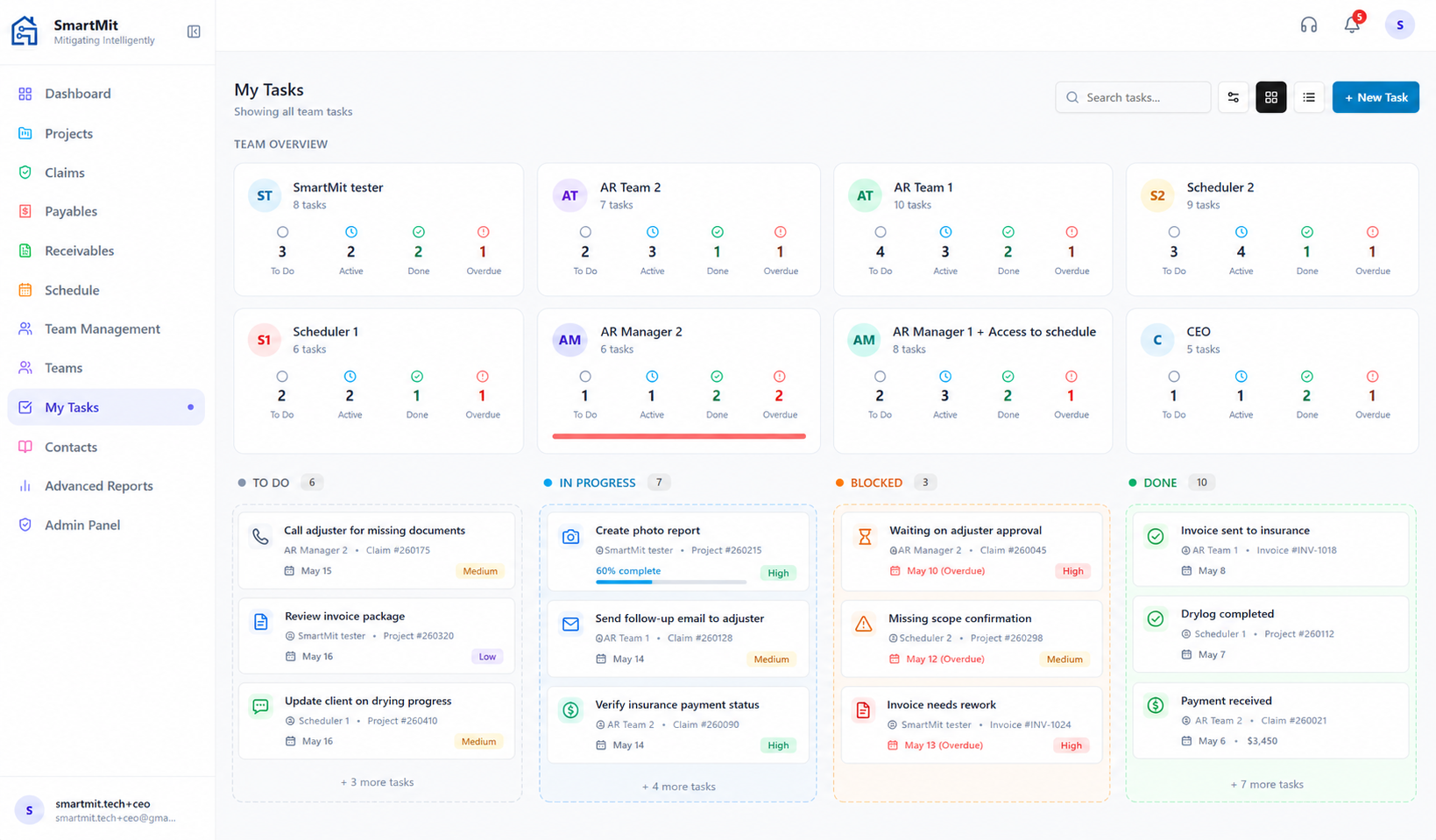Expand + 3 more tasks in To Do
Image resolution: width=1436 pixels, height=840 pixels.
377,782
